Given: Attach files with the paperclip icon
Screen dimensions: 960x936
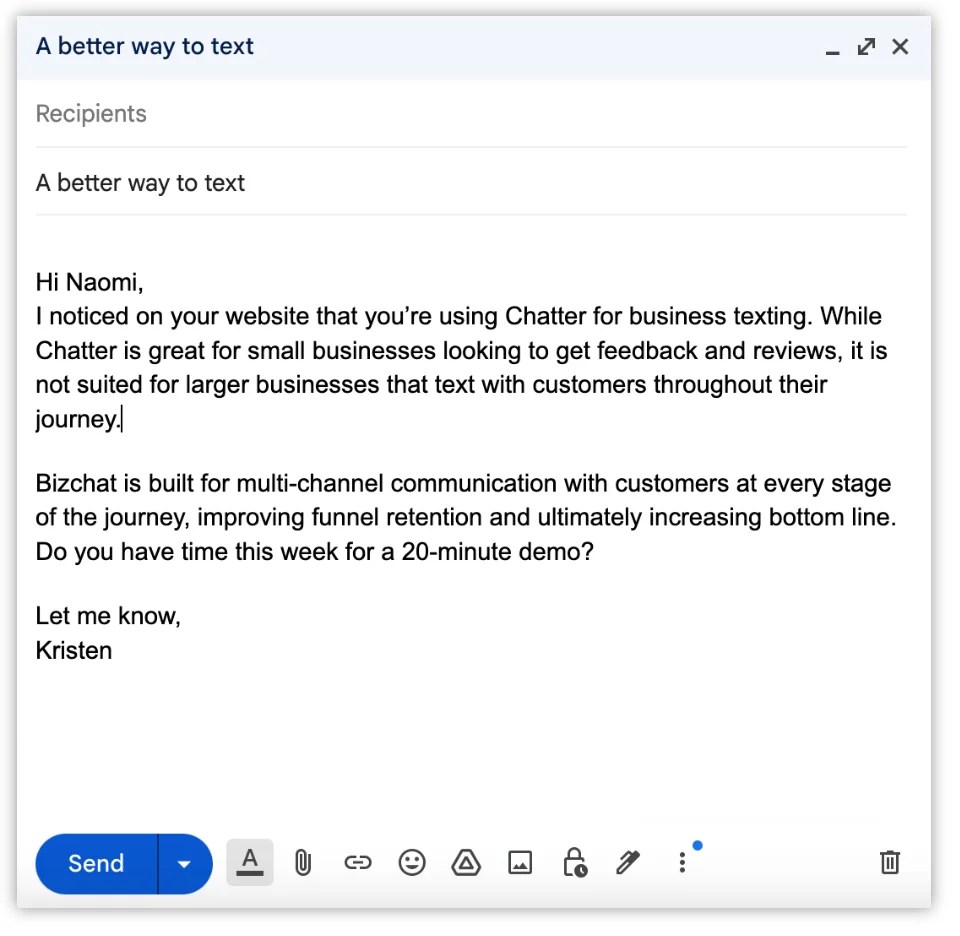Looking at the screenshot, I should [303, 863].
